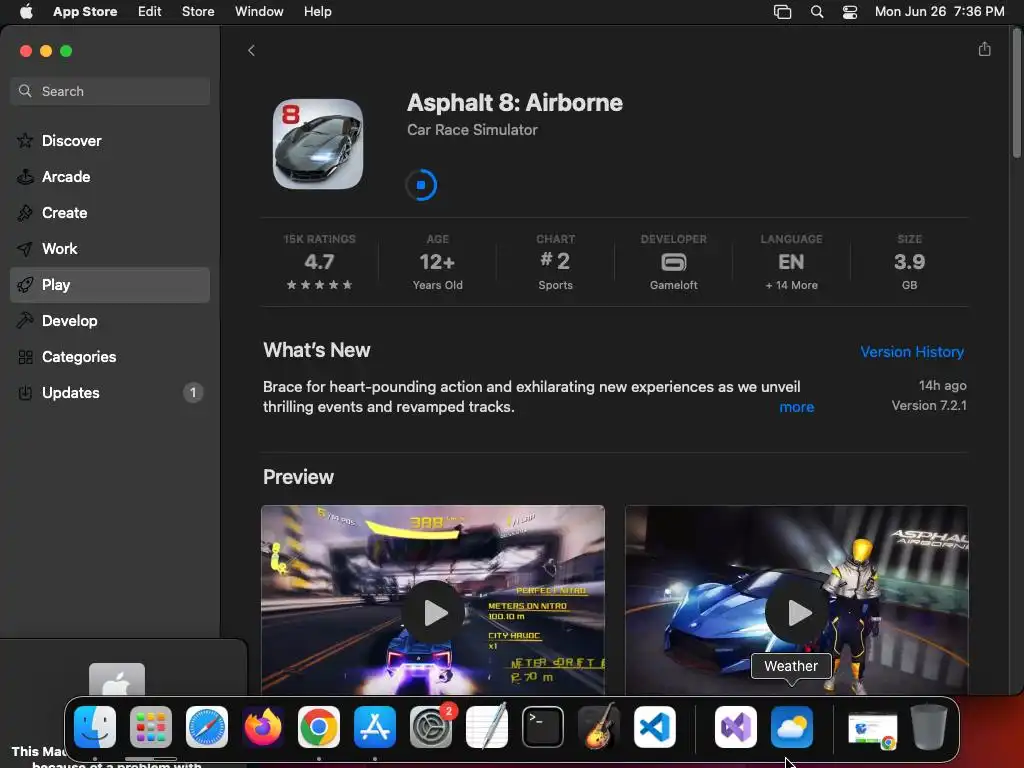Open Control Center in menu bar
1024x768 pixels.
(850, 12)
